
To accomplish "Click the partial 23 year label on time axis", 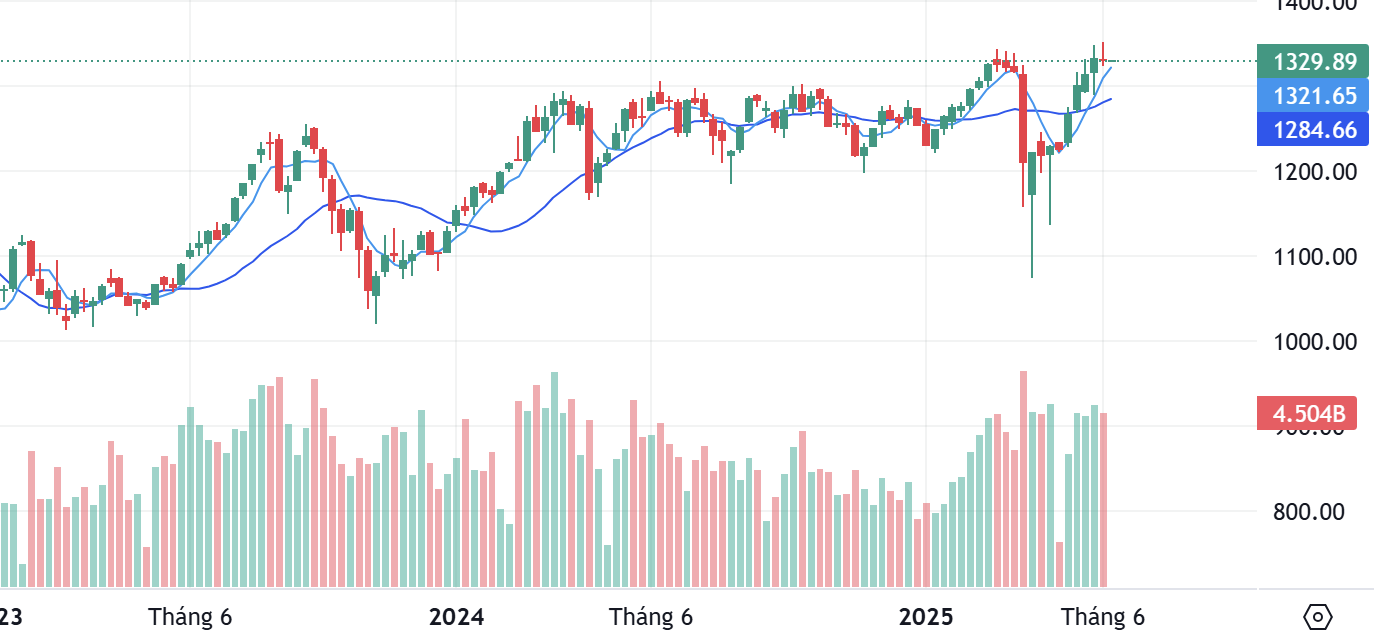I will 10,617.
